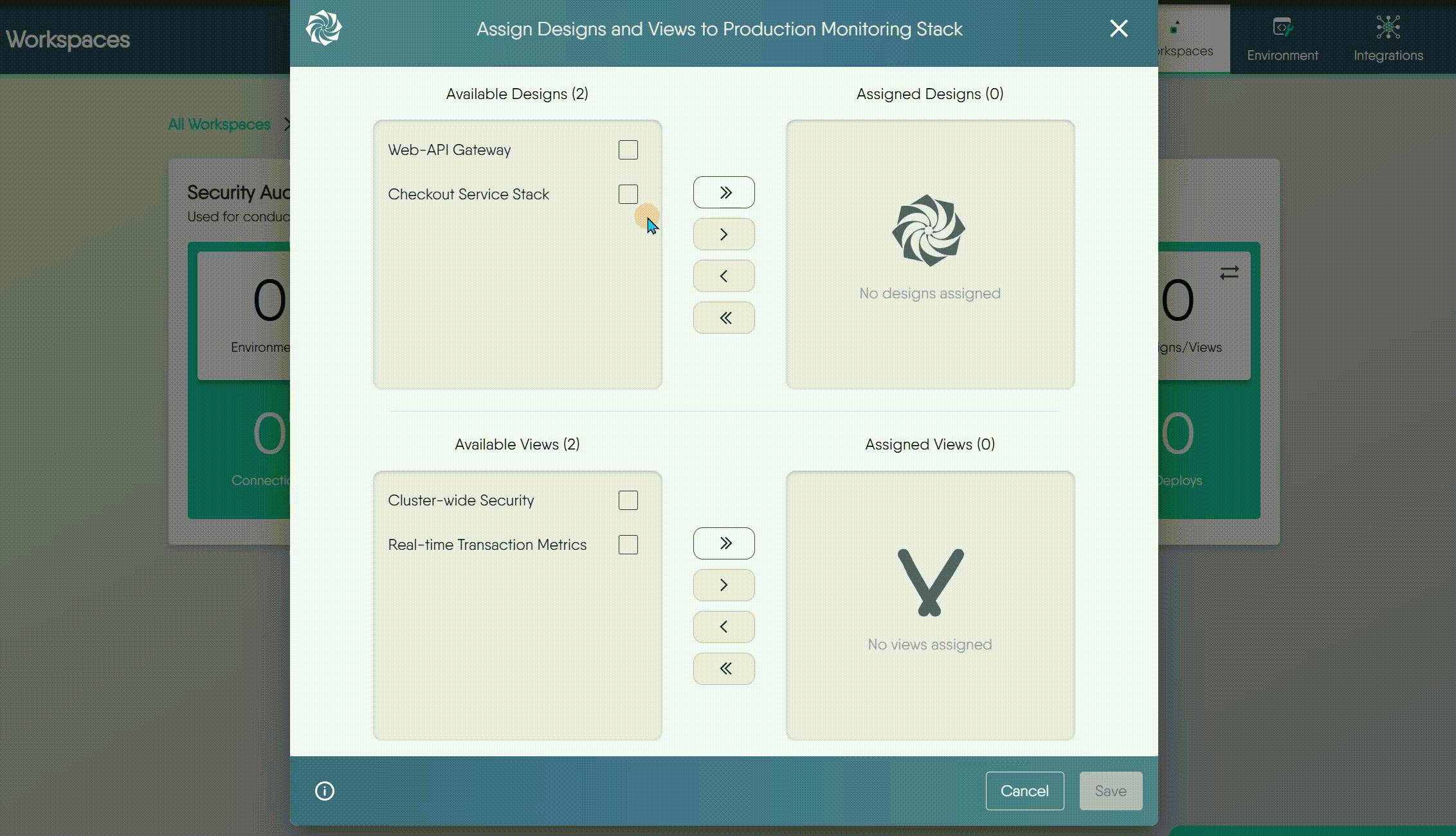
Task: Check the Checkout Service Stack checkbox
Action: 628,194
